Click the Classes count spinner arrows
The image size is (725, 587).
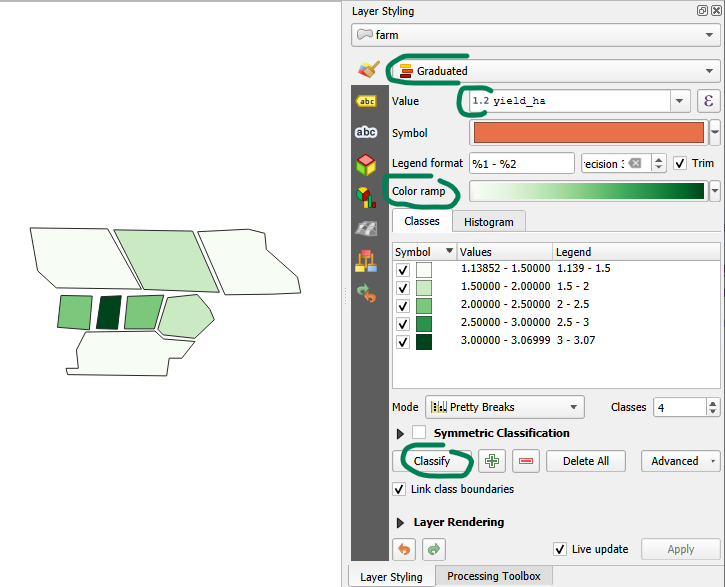713,407
